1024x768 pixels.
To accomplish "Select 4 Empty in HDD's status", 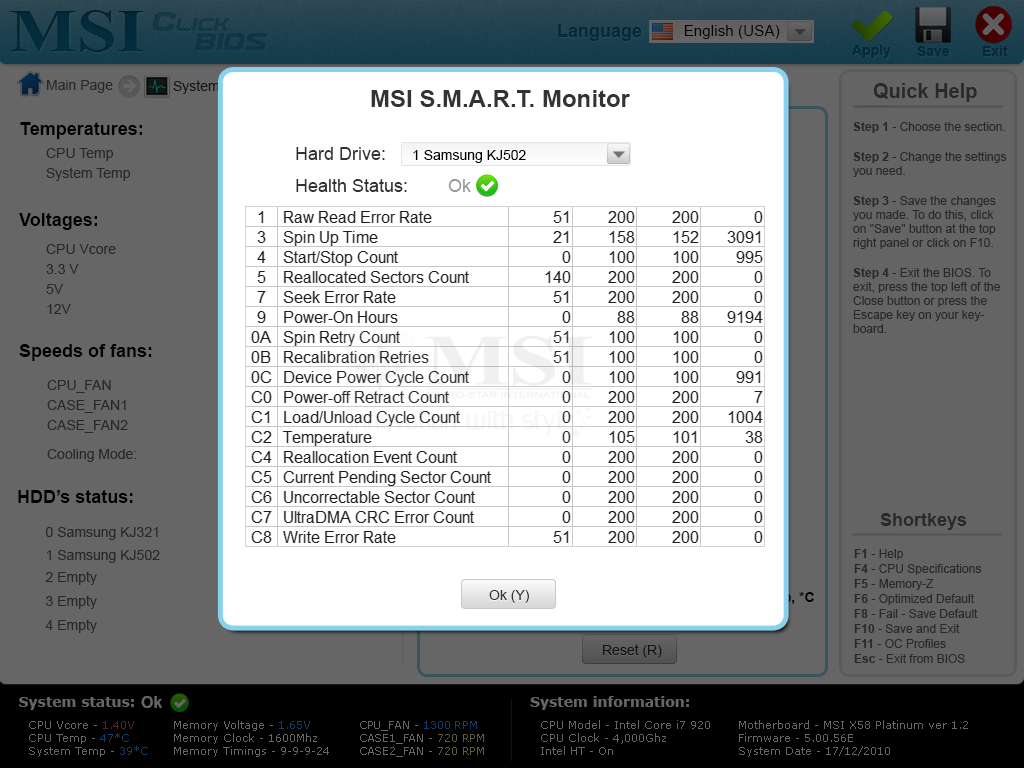I will click(71, 625).
